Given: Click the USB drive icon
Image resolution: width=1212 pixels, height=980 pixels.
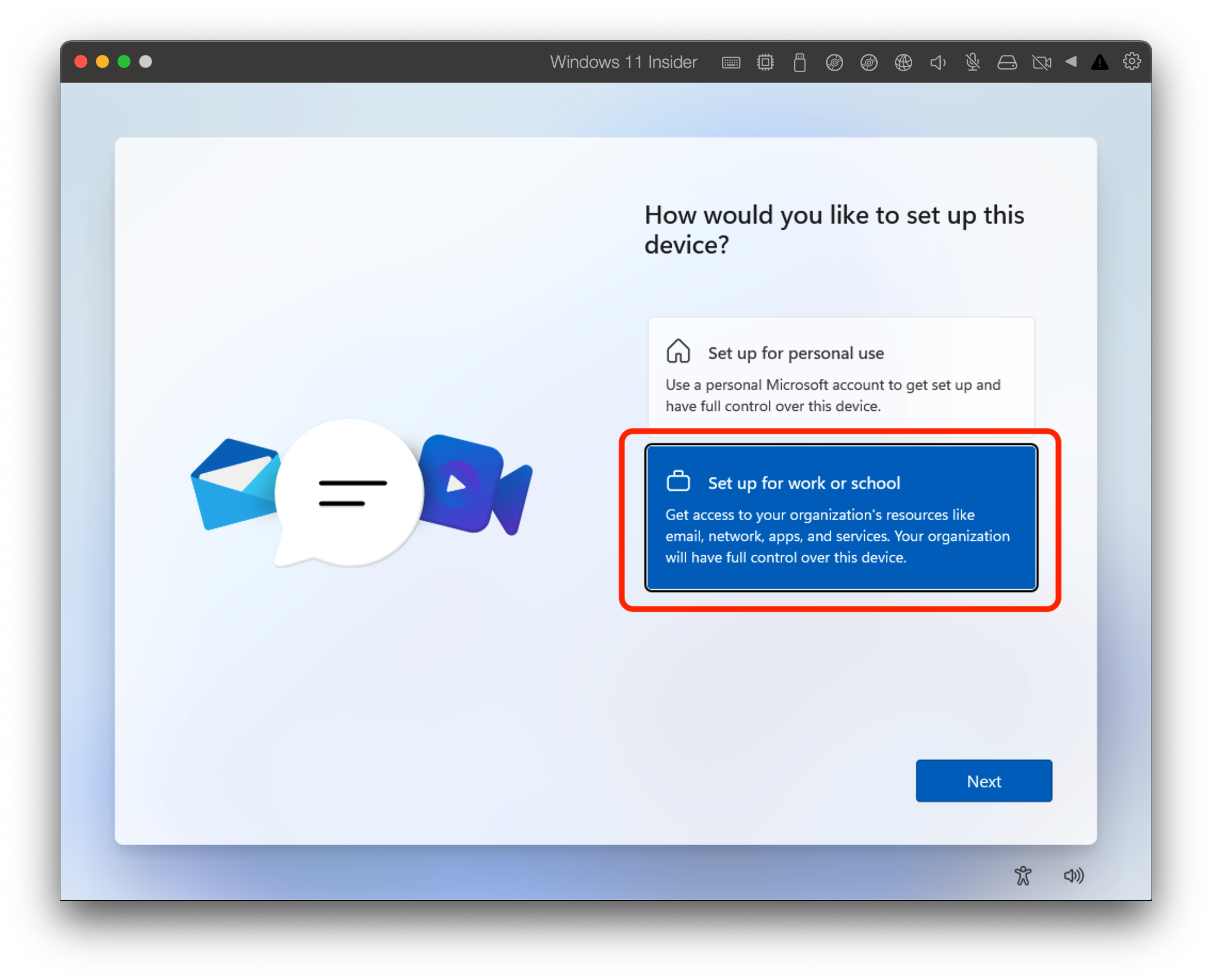Looking at the screenshot, I should coord(800,62).
